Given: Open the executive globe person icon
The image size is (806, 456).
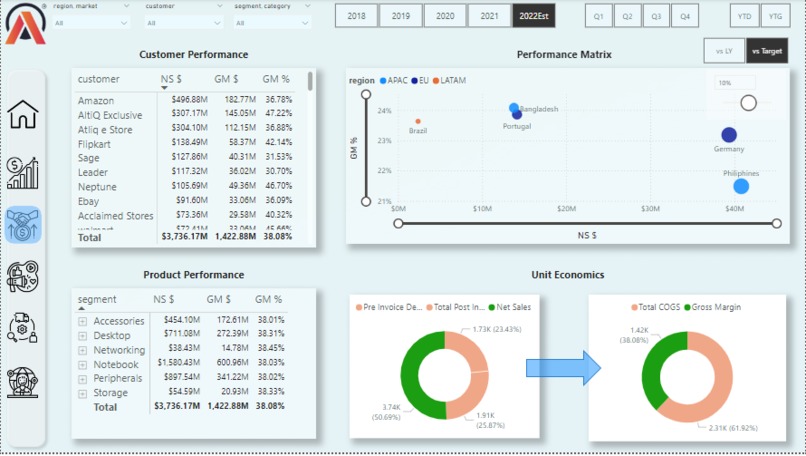Looking at the screenshot, I should pyautogui.click(x=23, y=382).
